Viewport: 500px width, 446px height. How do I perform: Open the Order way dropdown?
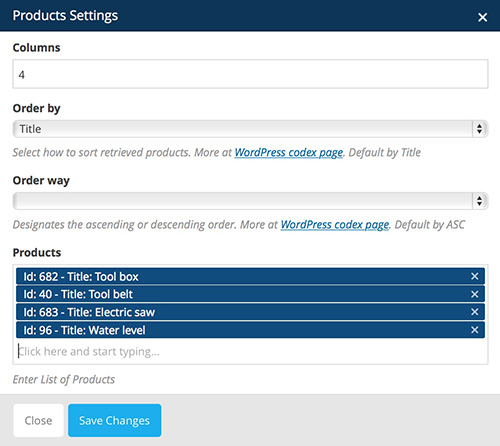[250, 201]
